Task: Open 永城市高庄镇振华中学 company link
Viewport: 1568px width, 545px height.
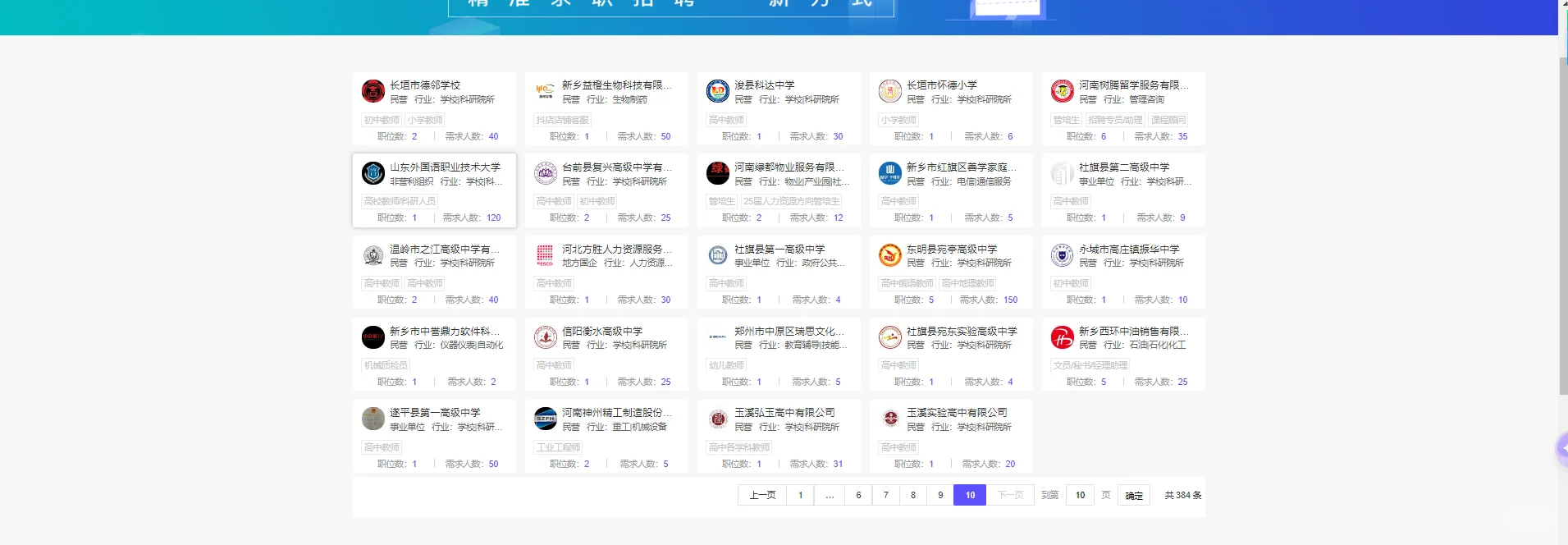Action: coord(1129,250)
